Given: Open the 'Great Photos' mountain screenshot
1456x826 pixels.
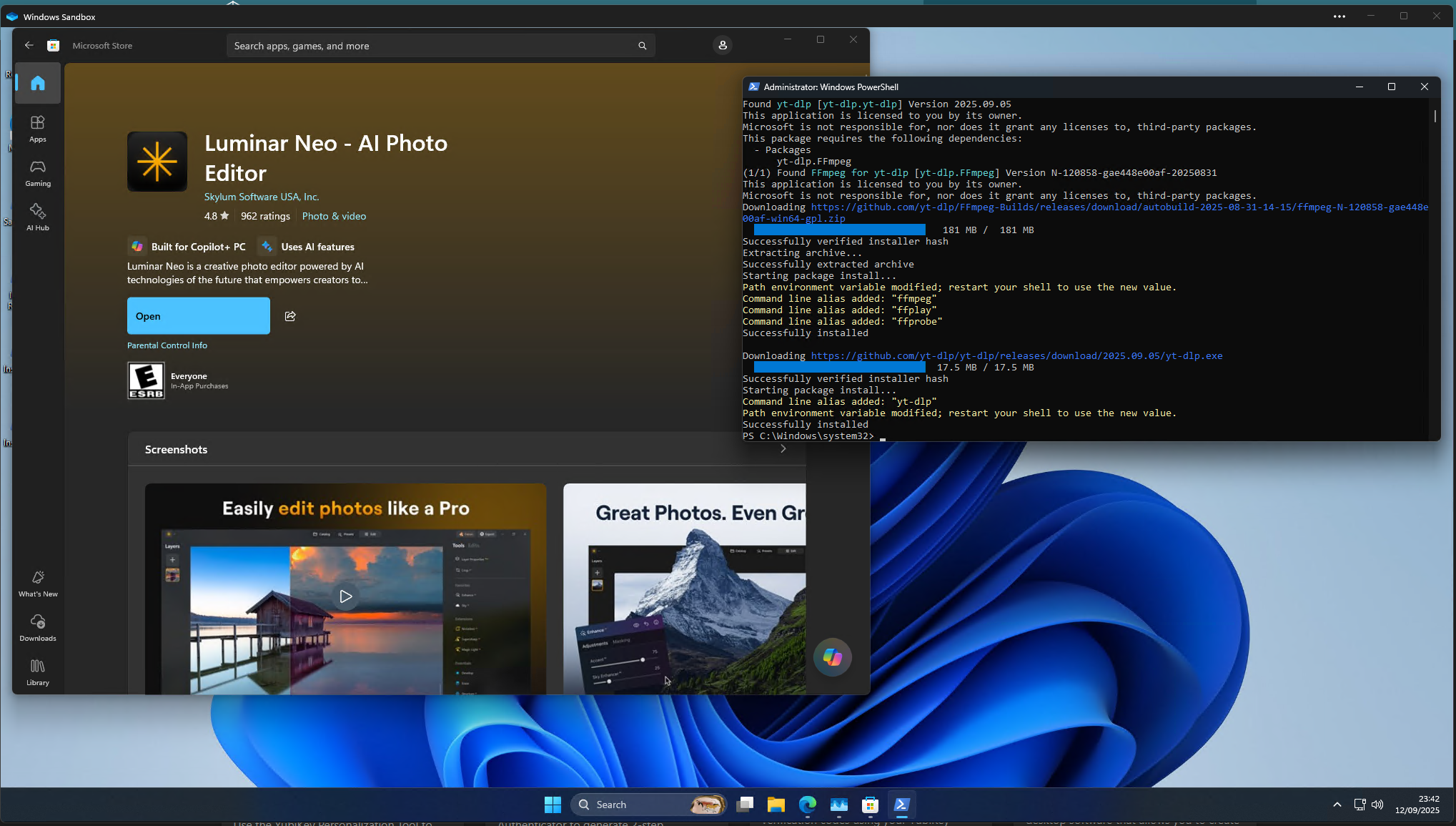Looking at the screenshot, I should coord(685,589).
